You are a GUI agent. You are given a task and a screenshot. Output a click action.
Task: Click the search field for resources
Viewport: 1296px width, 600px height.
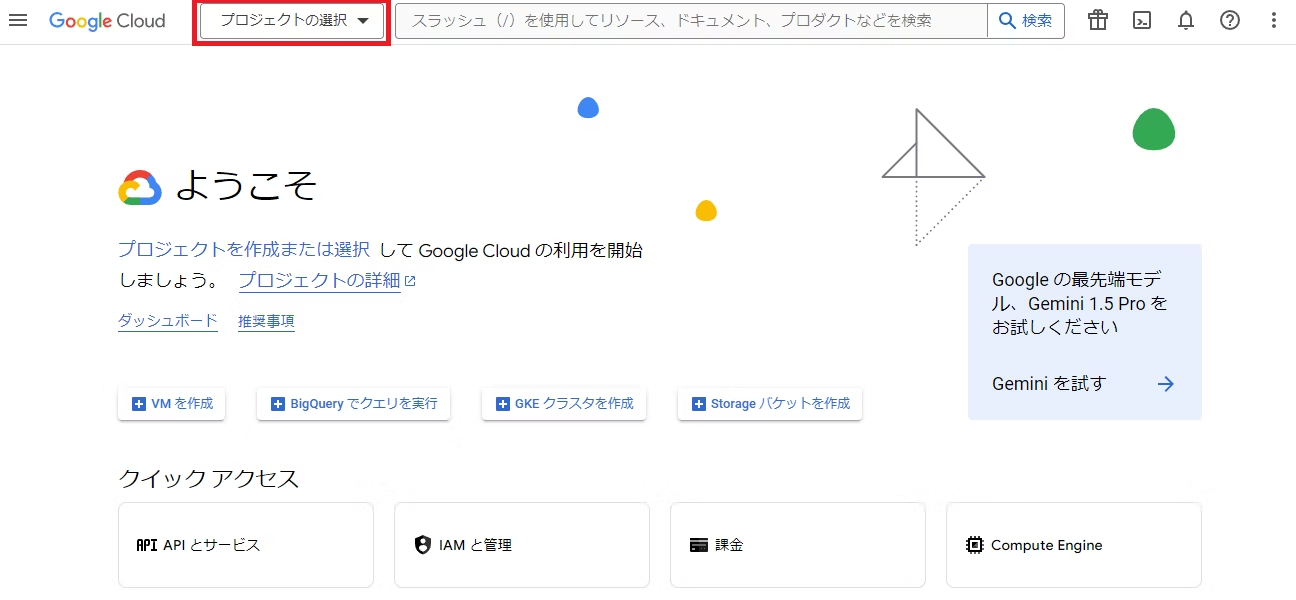pyautogui.click(x=690, y=21)
